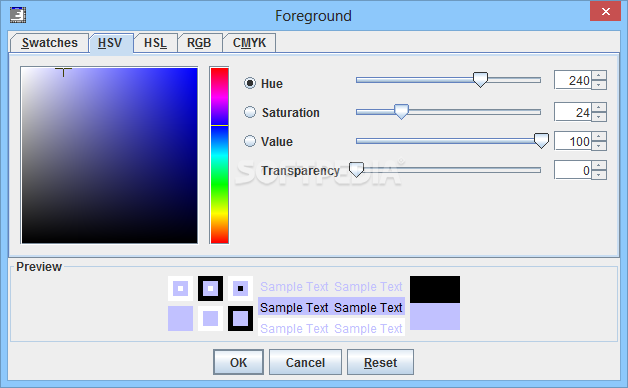Confirm the color with OK
Screen dimensions: 628x388
click(238, 362)
